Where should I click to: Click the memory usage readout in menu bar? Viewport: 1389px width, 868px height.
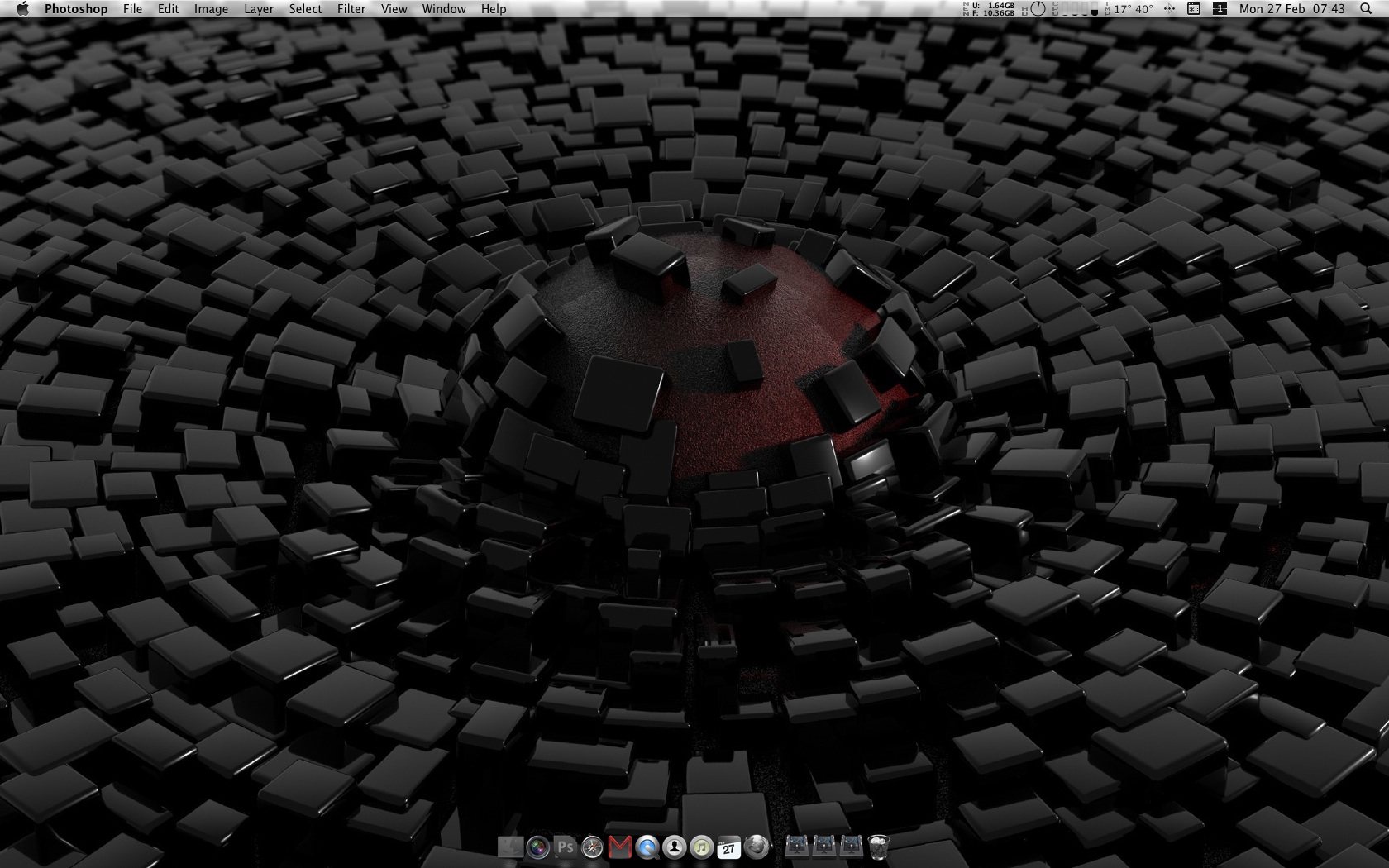(x=989, y=9)
